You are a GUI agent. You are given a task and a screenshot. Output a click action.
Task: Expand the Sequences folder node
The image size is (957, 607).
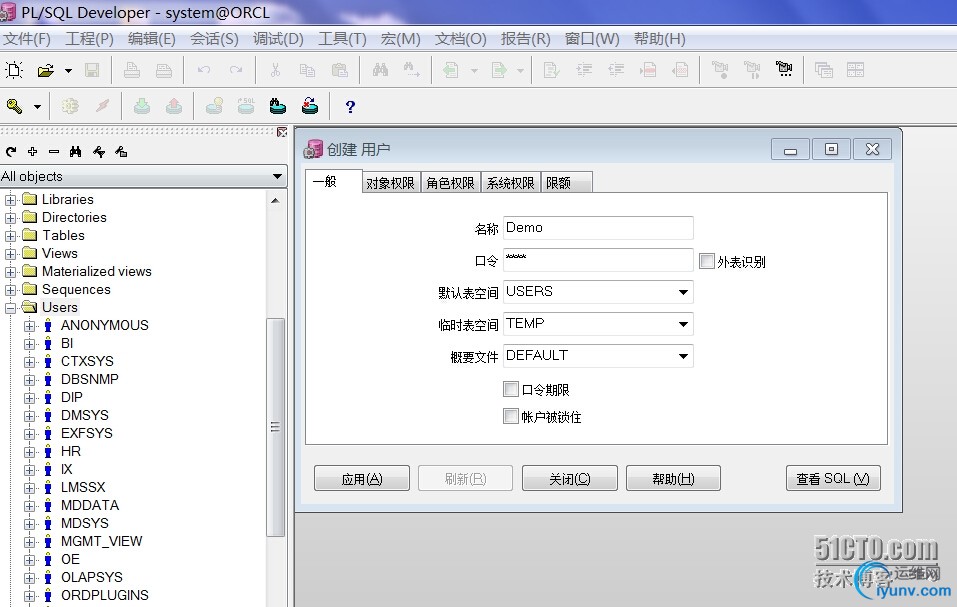point(10,290)
